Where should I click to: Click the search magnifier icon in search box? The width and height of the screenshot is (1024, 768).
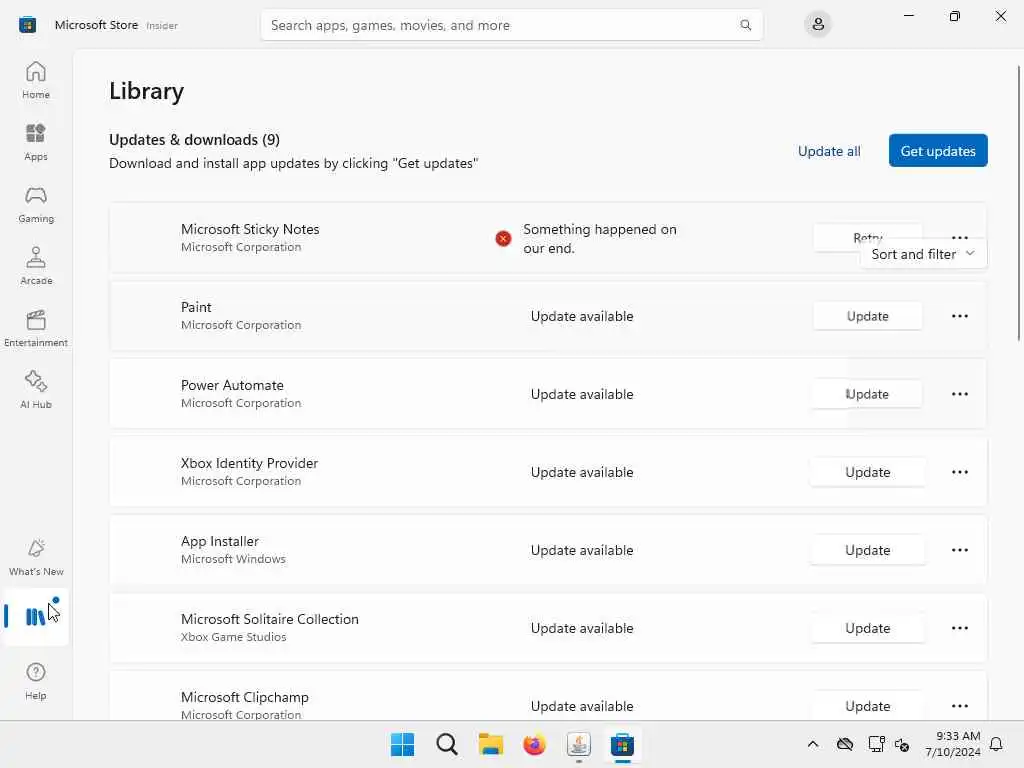point(745,25)
